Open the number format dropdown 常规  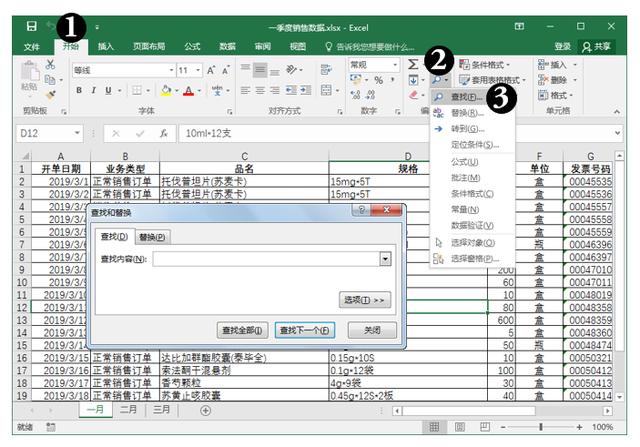(x=395, y=64)
